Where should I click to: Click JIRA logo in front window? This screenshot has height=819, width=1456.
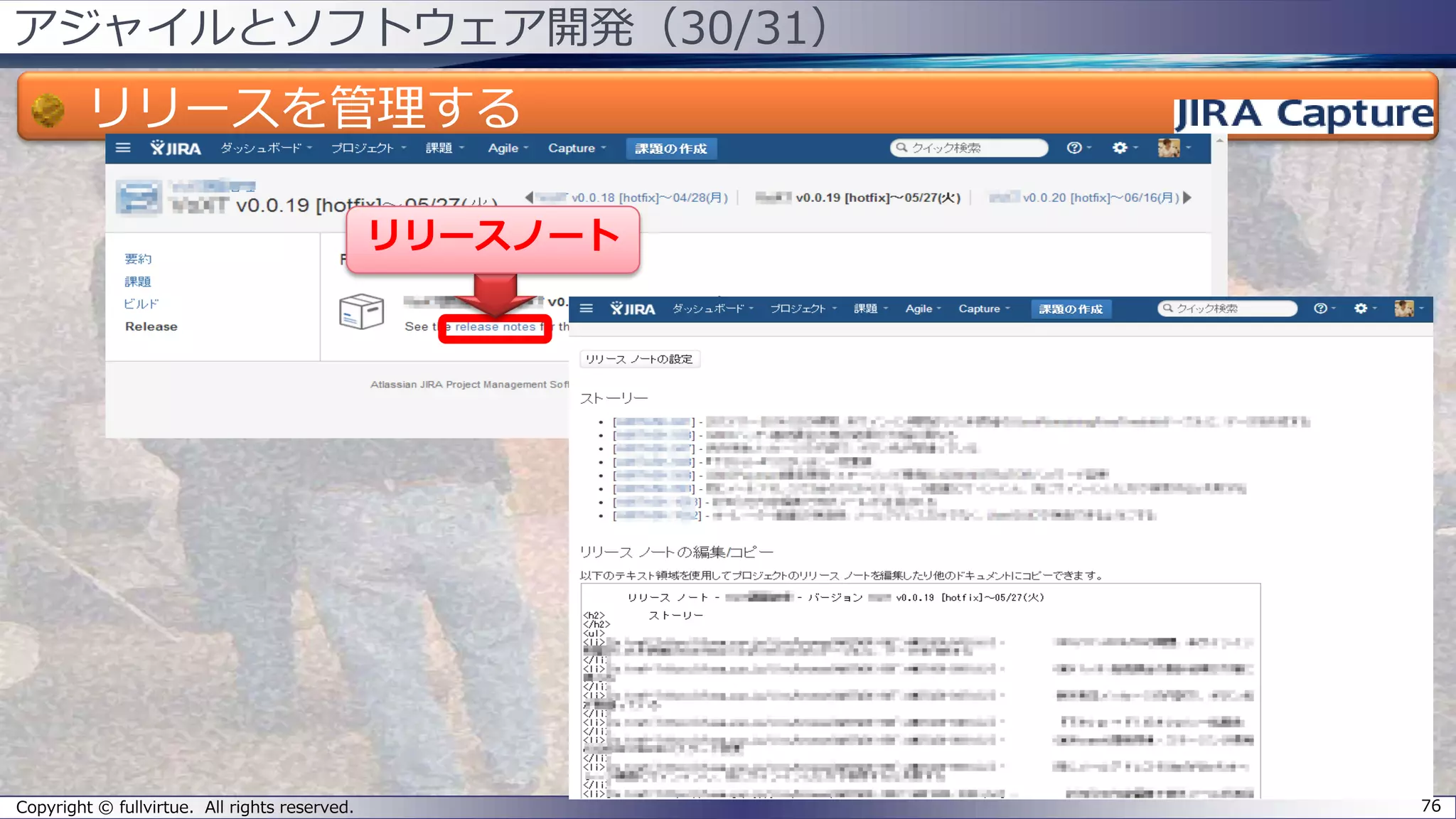(x=633, y=309)
